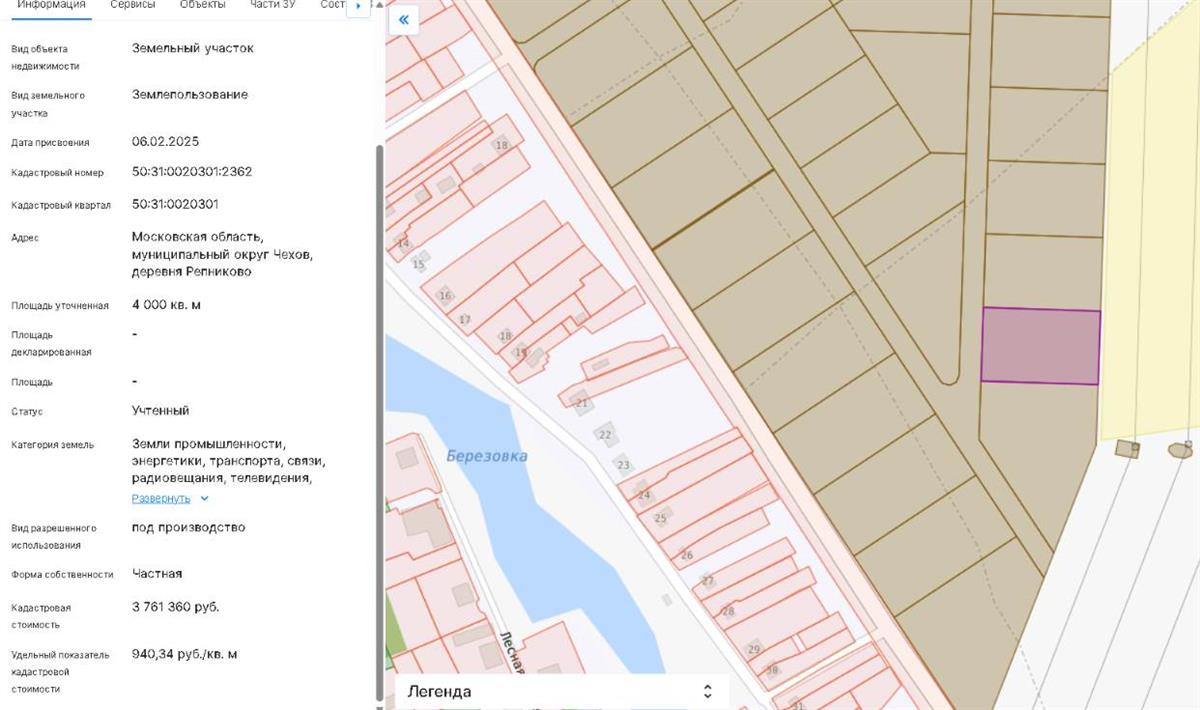Select building 16 on the map
The image size is (1200, 710).
[445, 296]
